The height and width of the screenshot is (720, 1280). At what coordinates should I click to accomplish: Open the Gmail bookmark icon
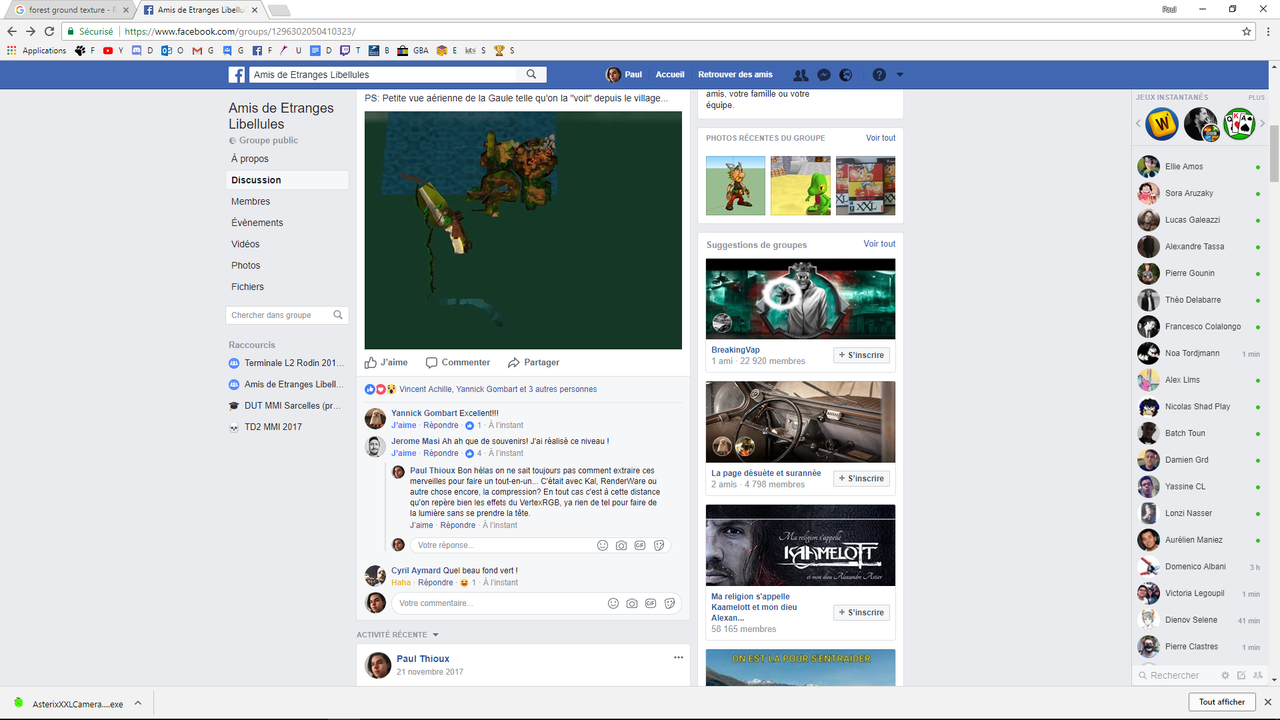tap(197, 50)
